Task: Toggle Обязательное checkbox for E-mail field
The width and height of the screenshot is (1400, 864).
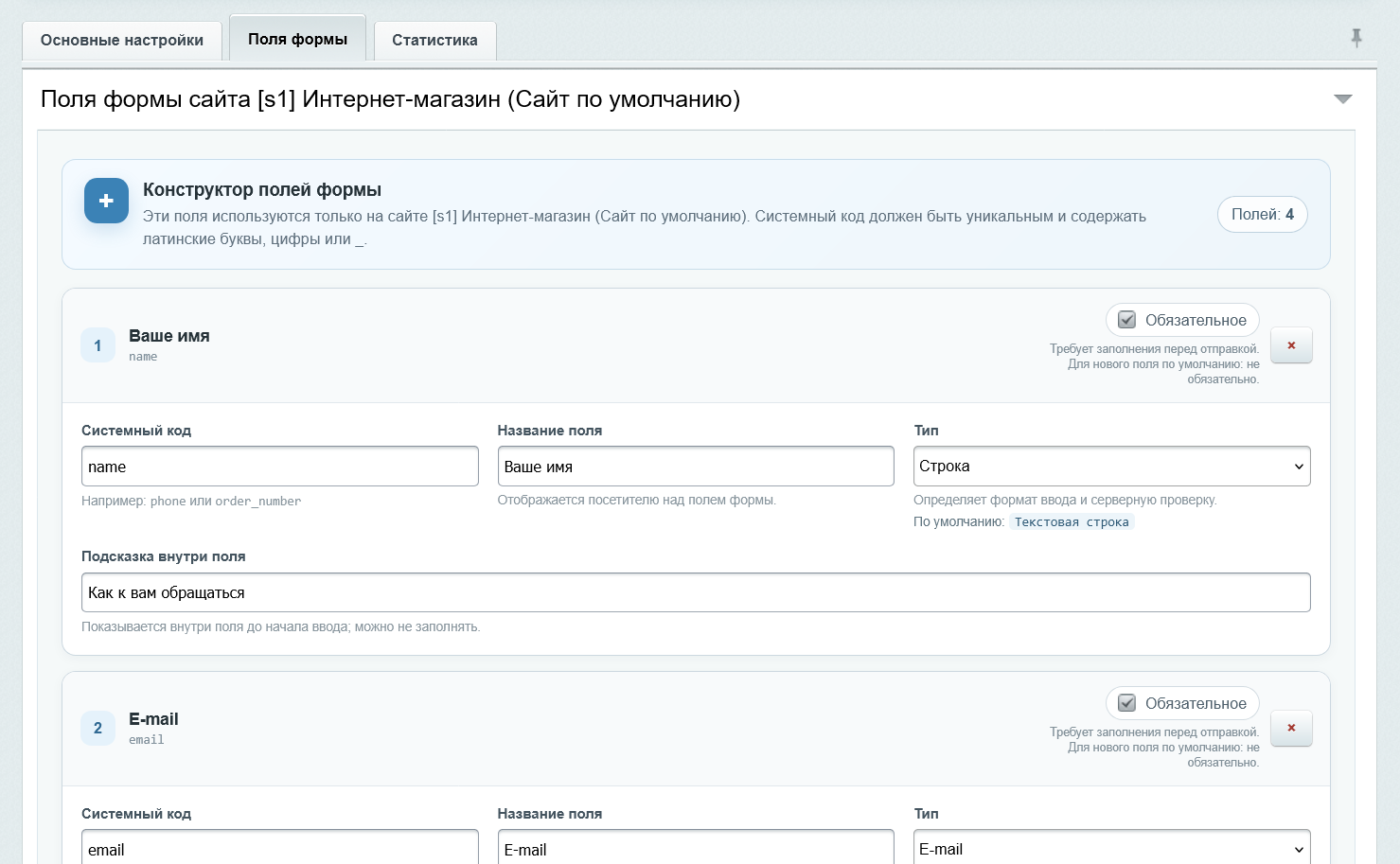Action: pos(1126,703)
